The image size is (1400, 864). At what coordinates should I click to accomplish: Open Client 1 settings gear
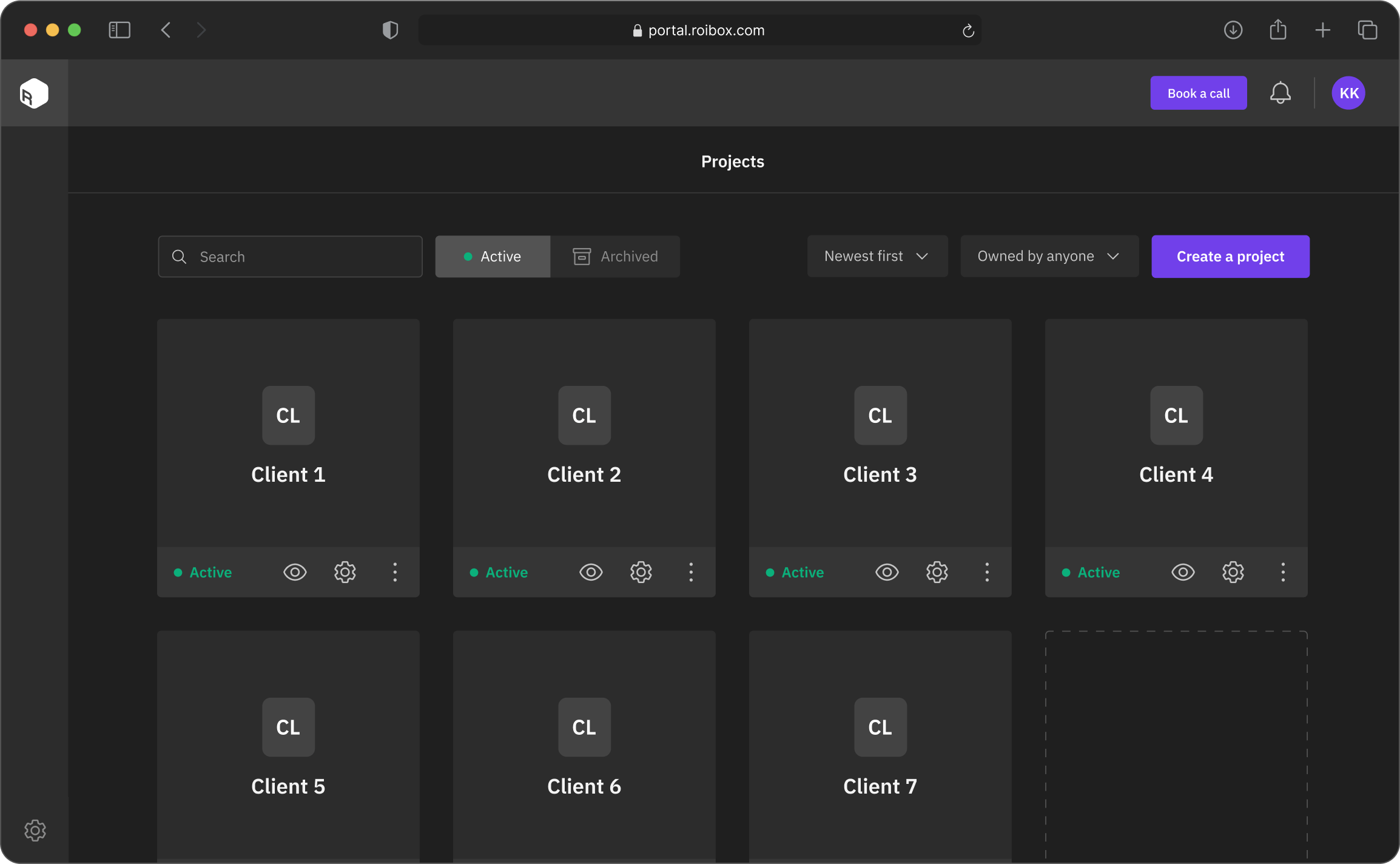(x=345, y=572)
